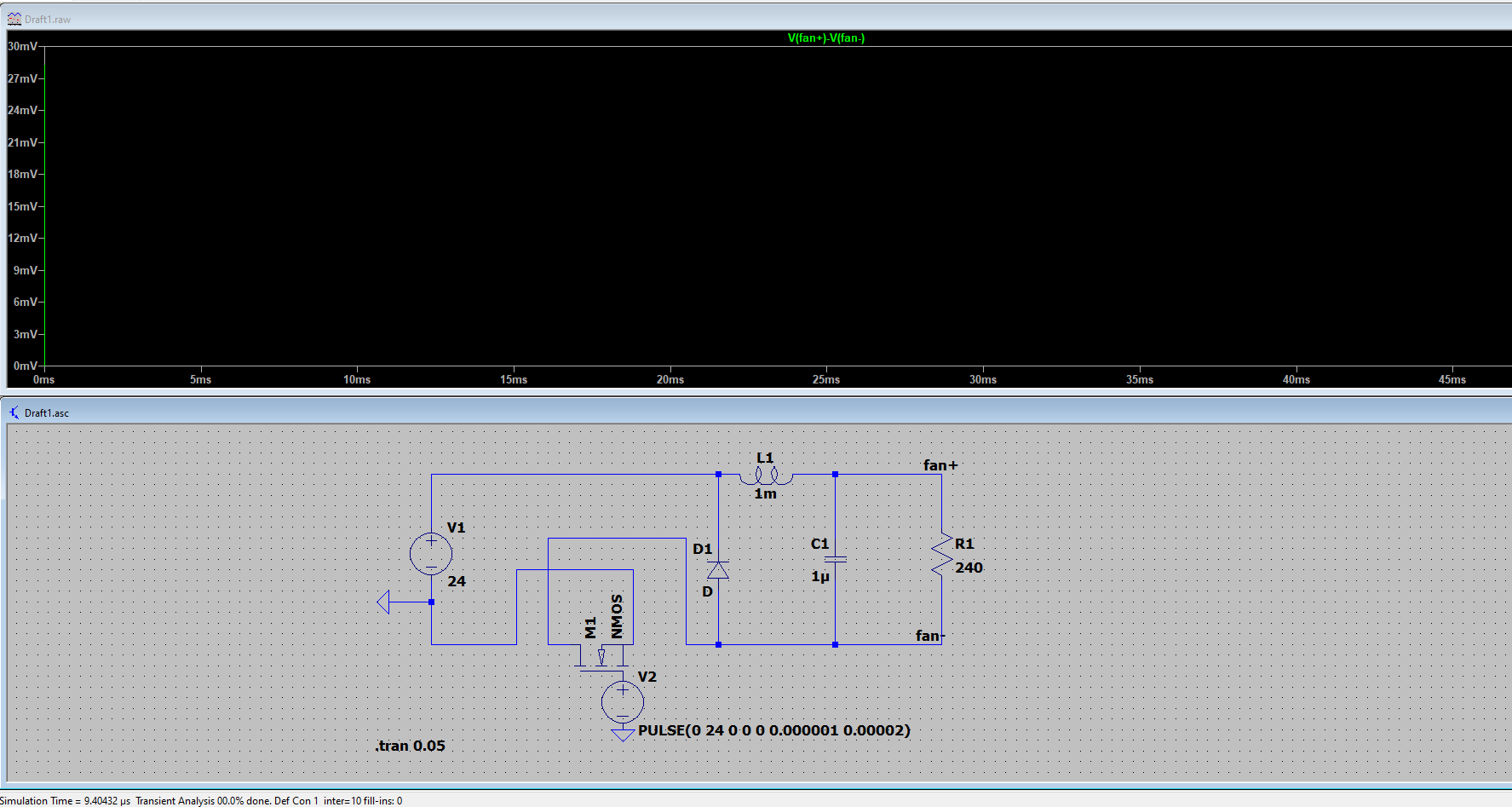Viewport: 1512px width, 807px height.
Task: Click the Draft1.raw waveform window icon
Action: click(x=14, y=19)
